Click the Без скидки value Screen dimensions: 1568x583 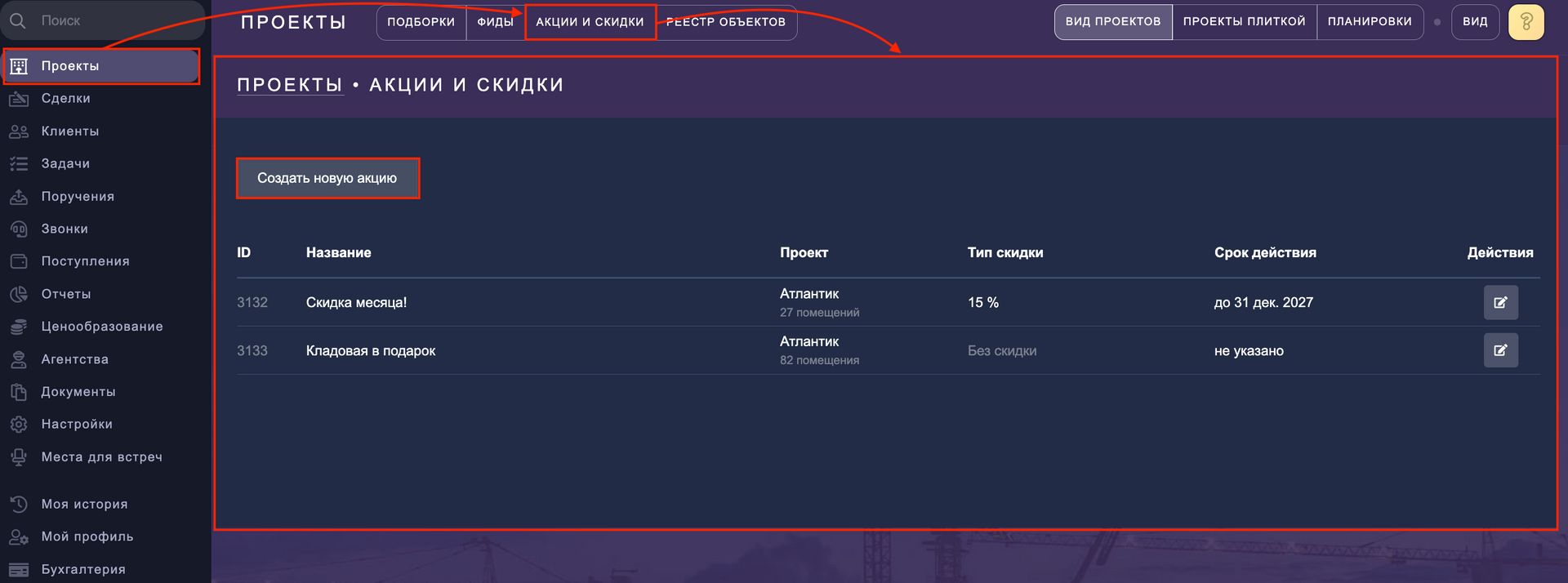1002,350
